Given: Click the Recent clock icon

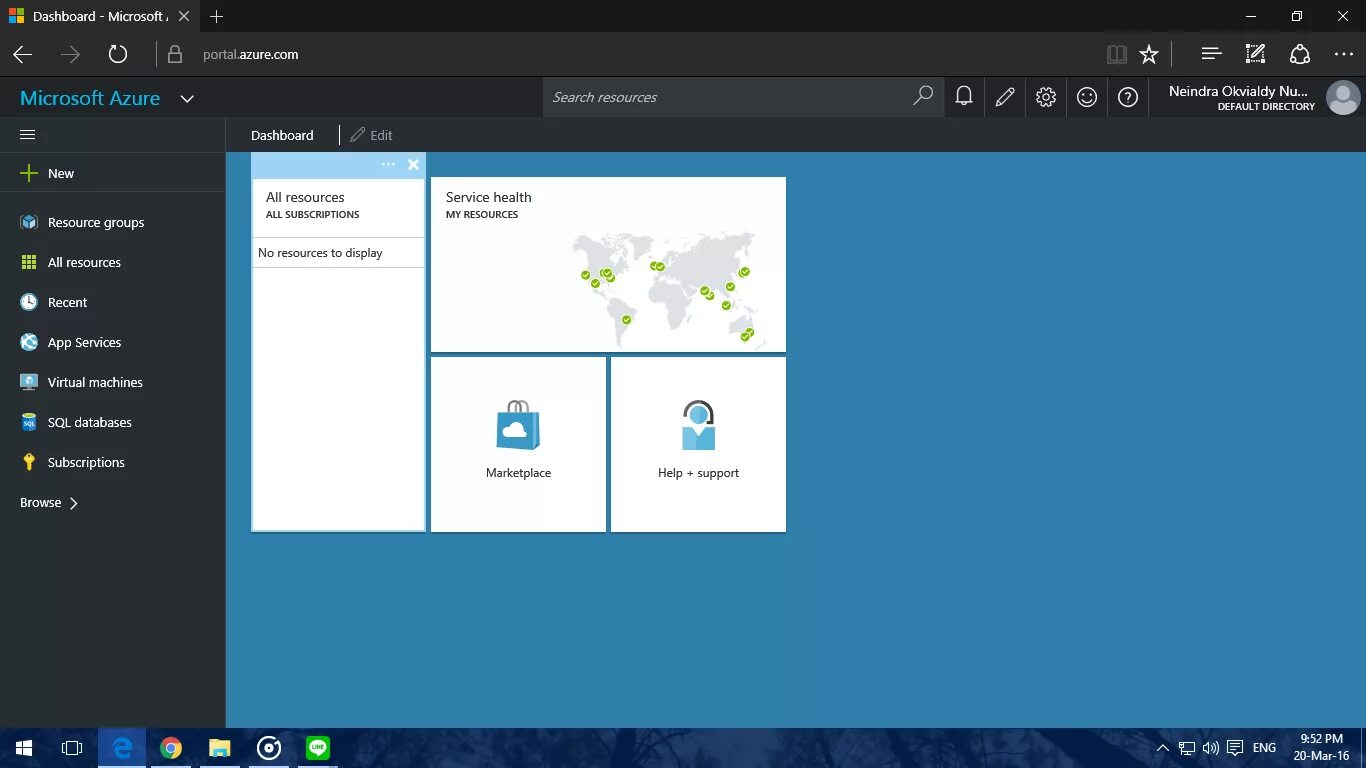Looking at the screenshot, I should point(29,302).
